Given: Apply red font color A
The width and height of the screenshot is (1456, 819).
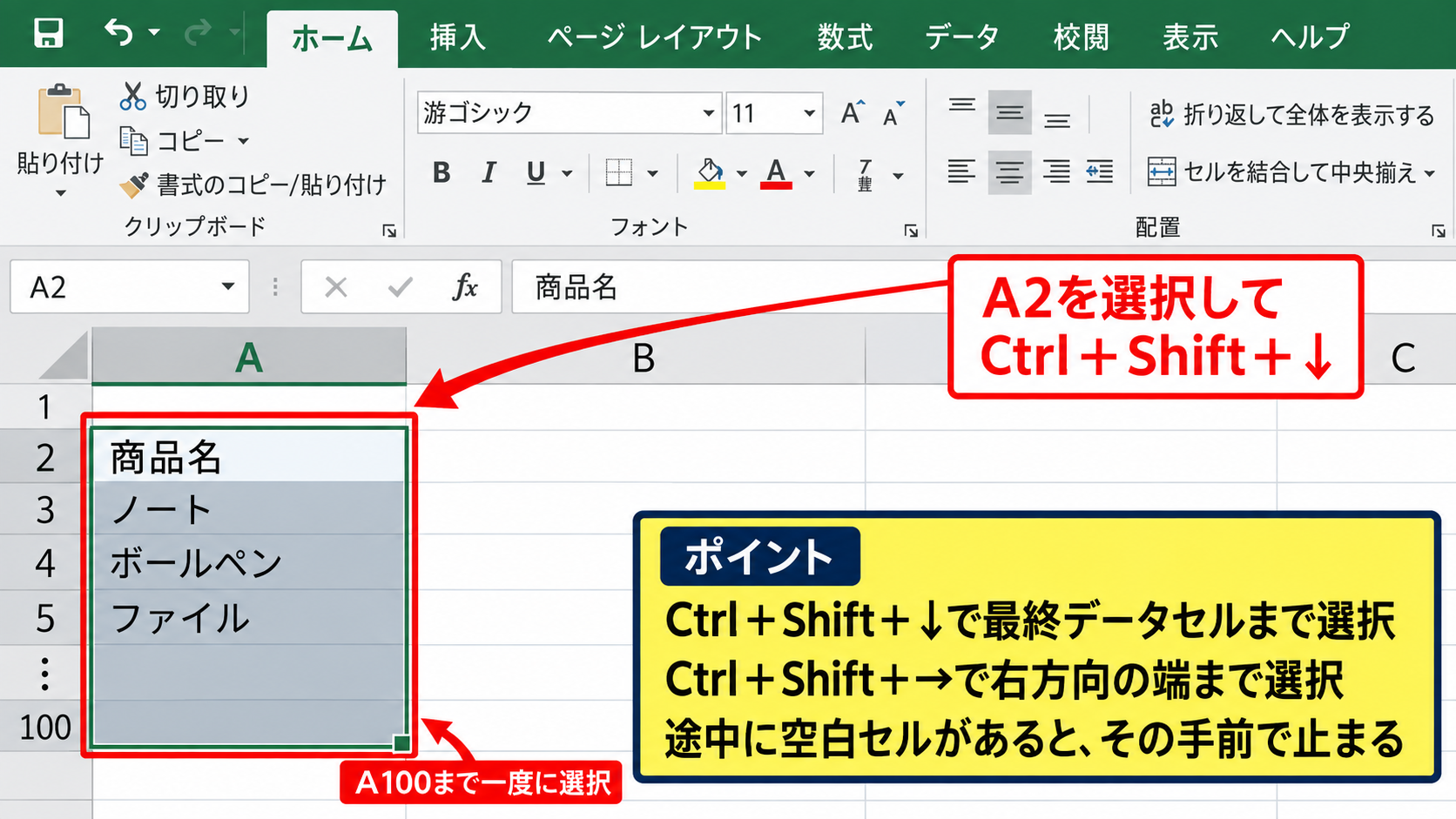Looking at the screenshot, I should coord(776,172).
